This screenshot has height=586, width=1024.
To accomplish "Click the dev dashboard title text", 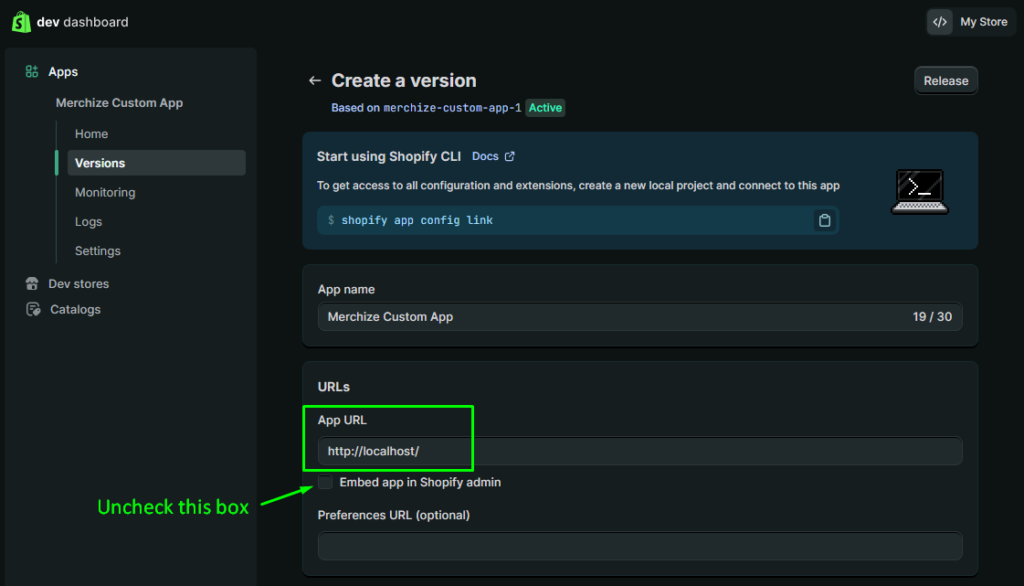I will (82, 22).
